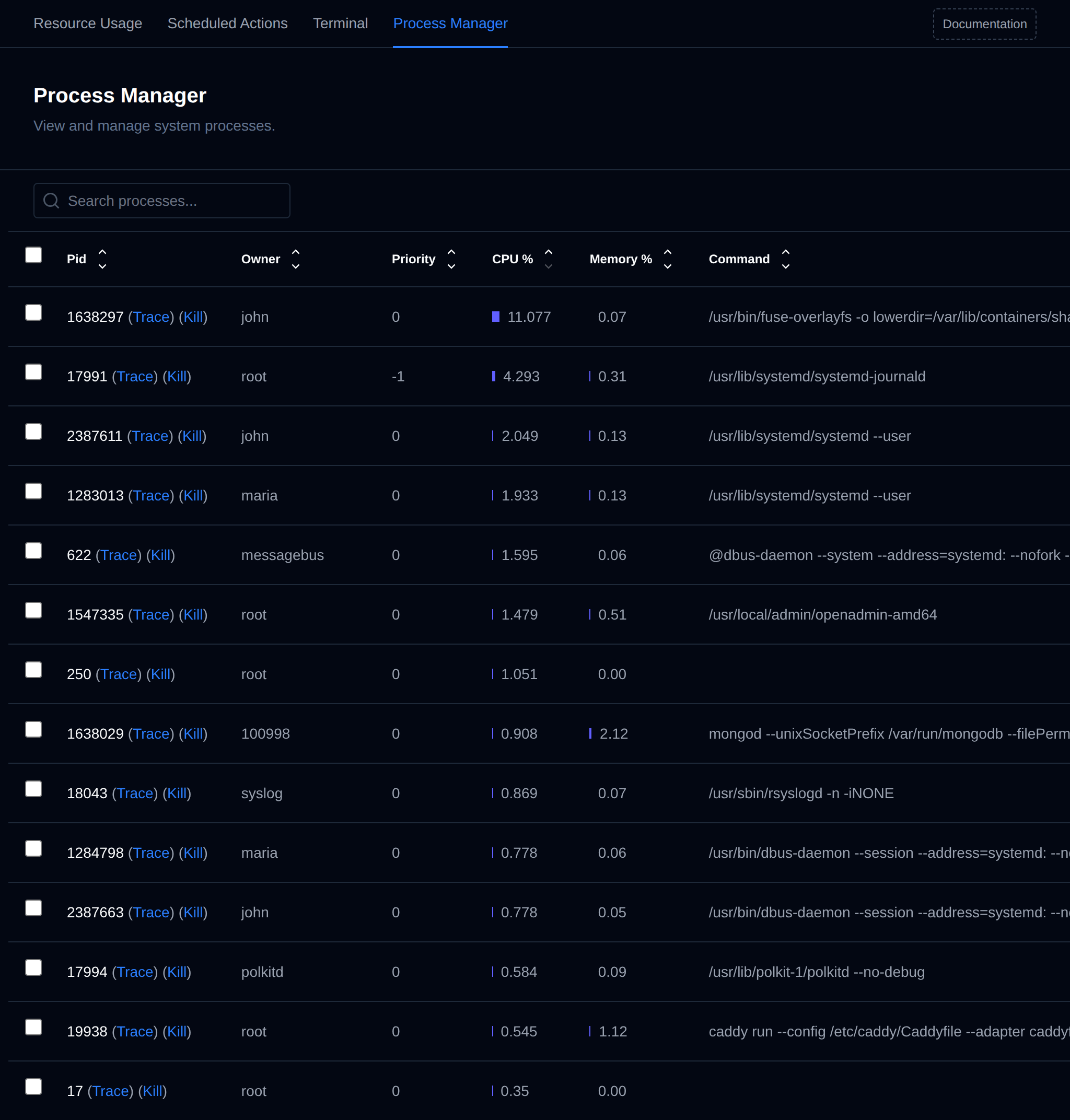Kill process 1284798
1070x1120 pixels.
click(193, 854)
